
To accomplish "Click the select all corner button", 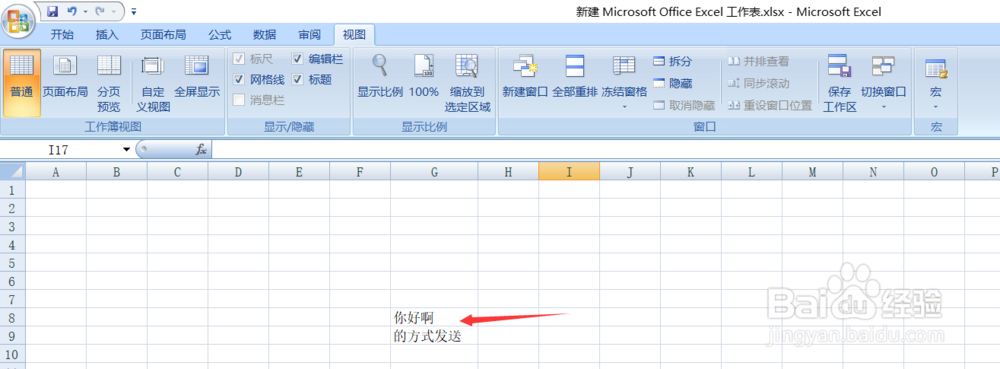I will click(x=13, y=171).
